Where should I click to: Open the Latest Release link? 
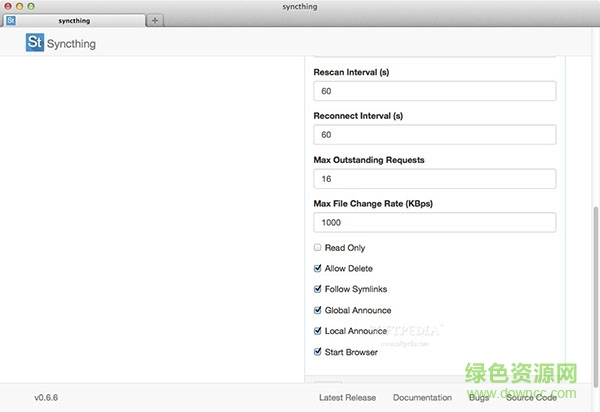(347, 397)
